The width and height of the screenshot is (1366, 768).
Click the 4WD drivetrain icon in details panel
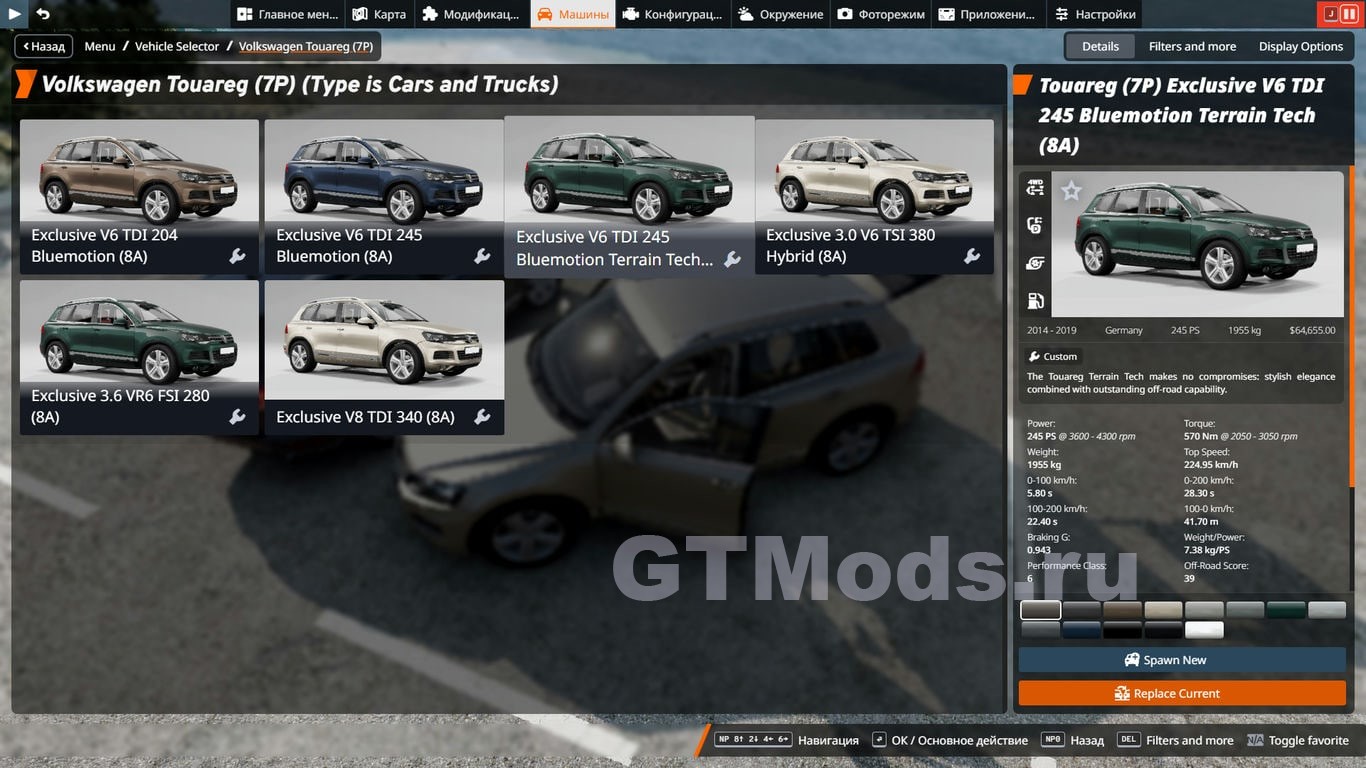point(1035,188)
